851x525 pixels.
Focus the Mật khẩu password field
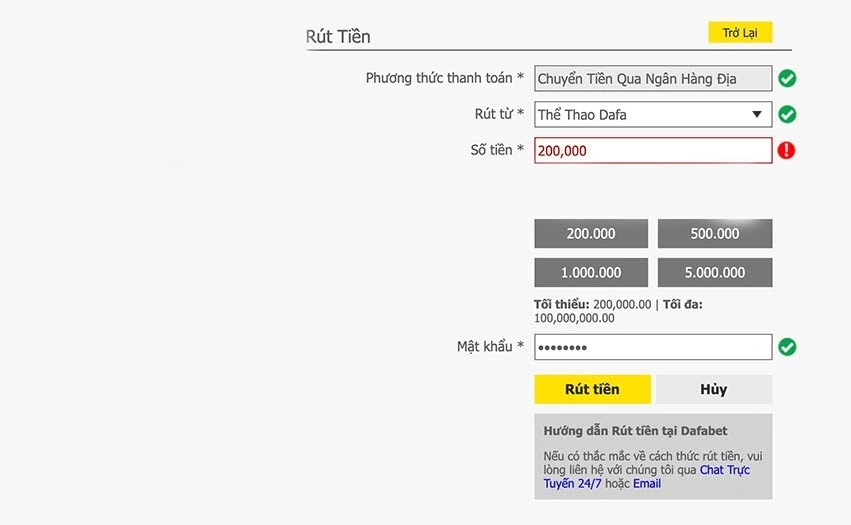coord(653,347)
